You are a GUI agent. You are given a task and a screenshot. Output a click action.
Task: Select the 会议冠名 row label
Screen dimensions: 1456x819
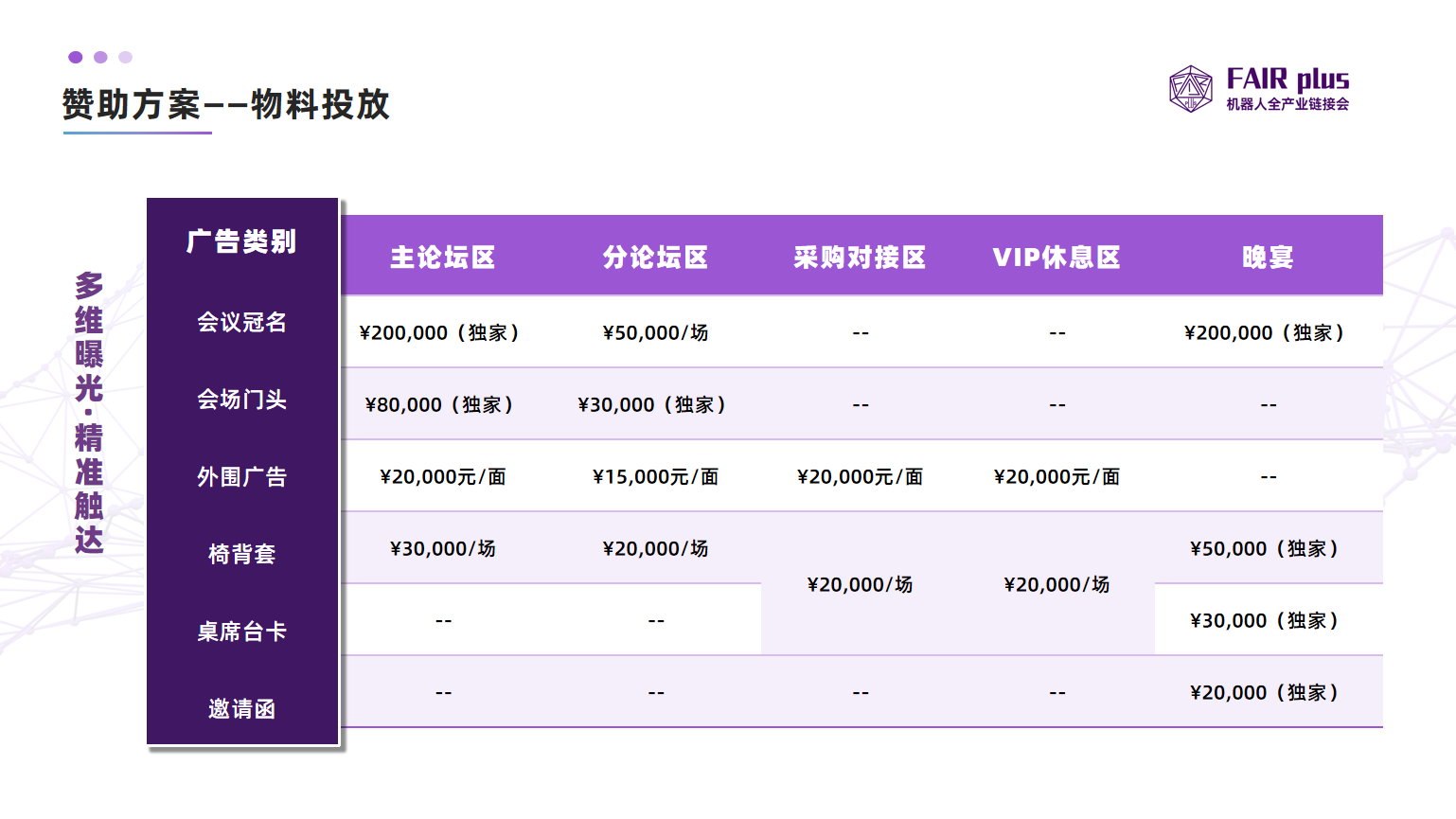242,323
